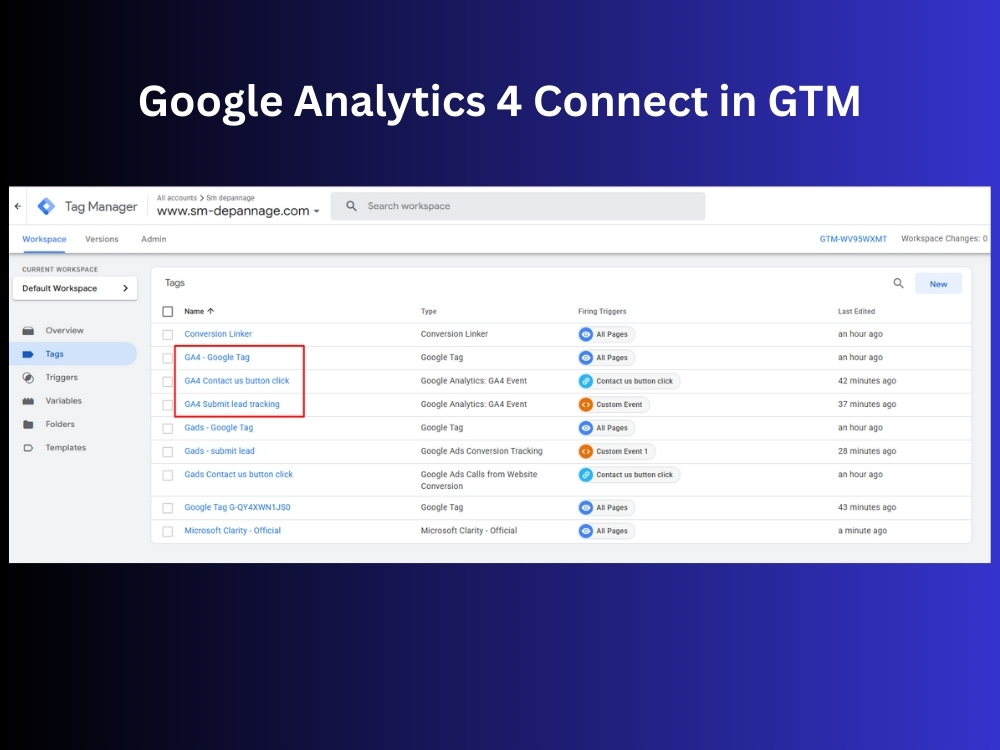Open the Variables brick icon in sidebar
The width and height of the screenshot is (1000, 750).
click(x=28, y=401)
